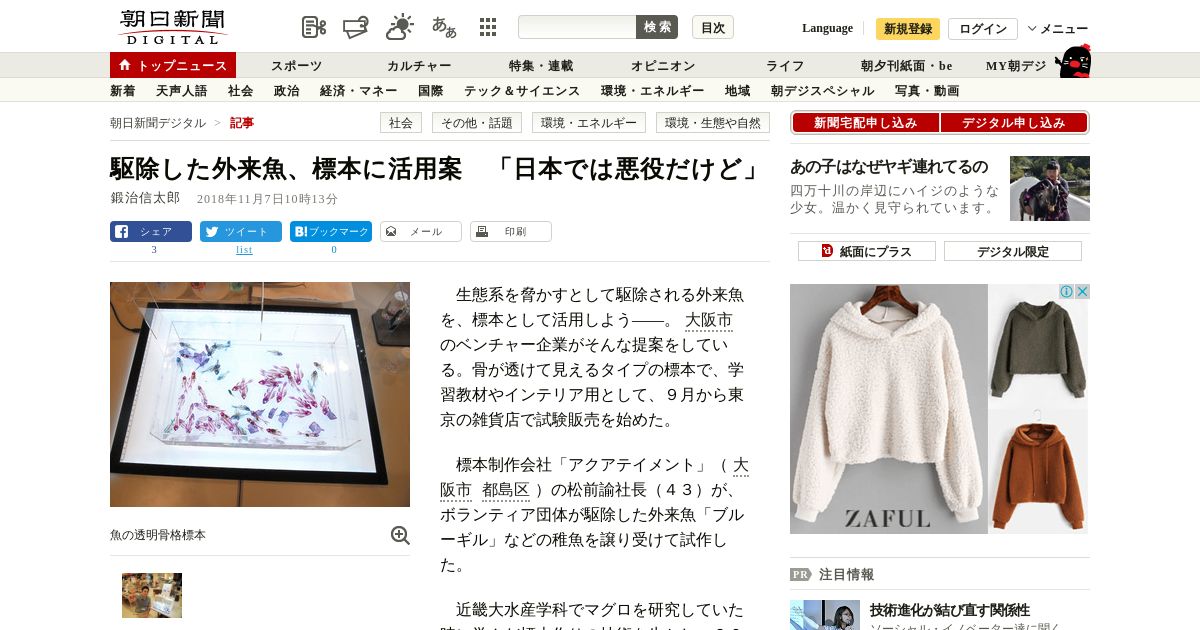Screen dimensions: 1200x630
Task: Open the megaphone announcements icon
Action: [x=356, y=27]
